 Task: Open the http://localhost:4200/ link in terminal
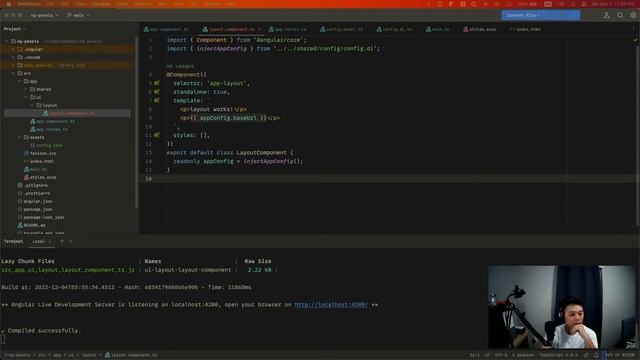(331, 304)
